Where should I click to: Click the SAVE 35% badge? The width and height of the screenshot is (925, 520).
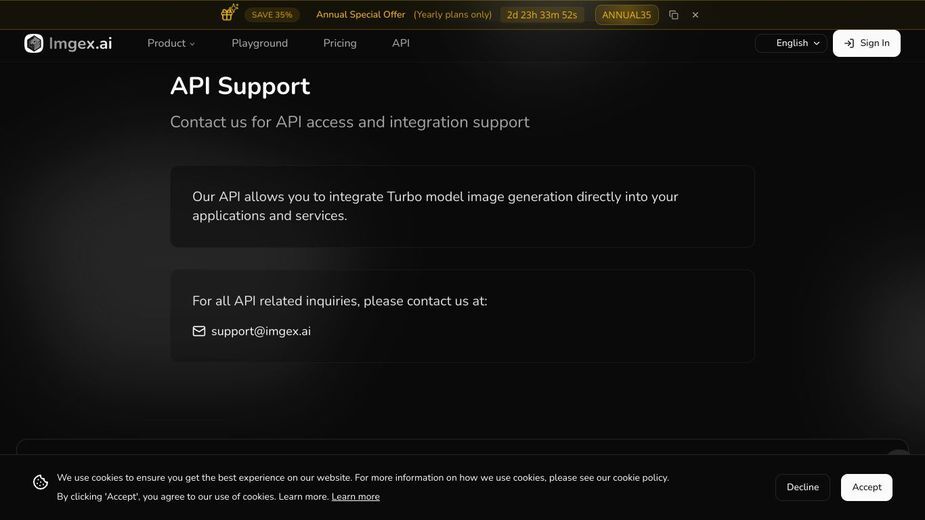[x=272, y=15]
